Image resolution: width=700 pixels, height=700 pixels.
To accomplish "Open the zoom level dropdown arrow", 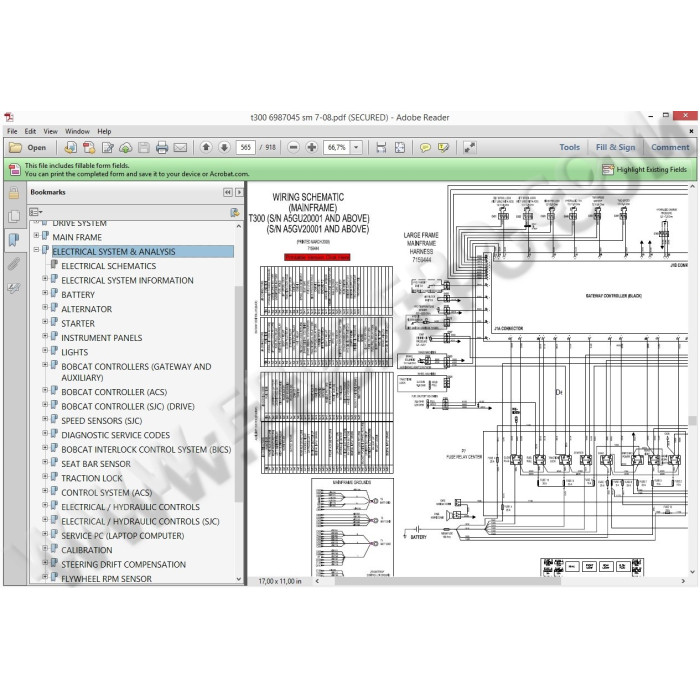I will tap(356, 147).
